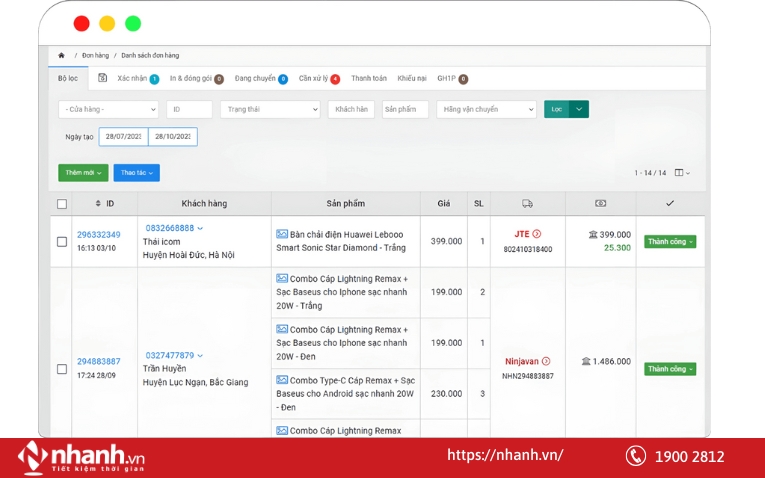The image size is (765, 478).
Task: Click the home icon in the breadcrumb
Action: click(x=62, y=55)
